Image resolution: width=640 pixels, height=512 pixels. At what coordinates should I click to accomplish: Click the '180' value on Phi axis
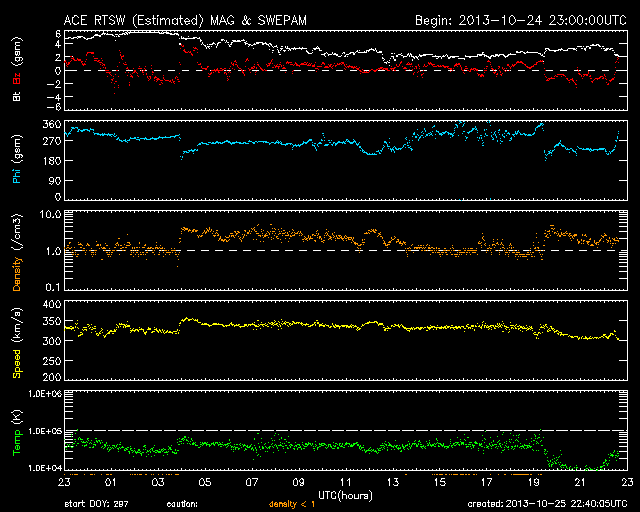point(52,161)
